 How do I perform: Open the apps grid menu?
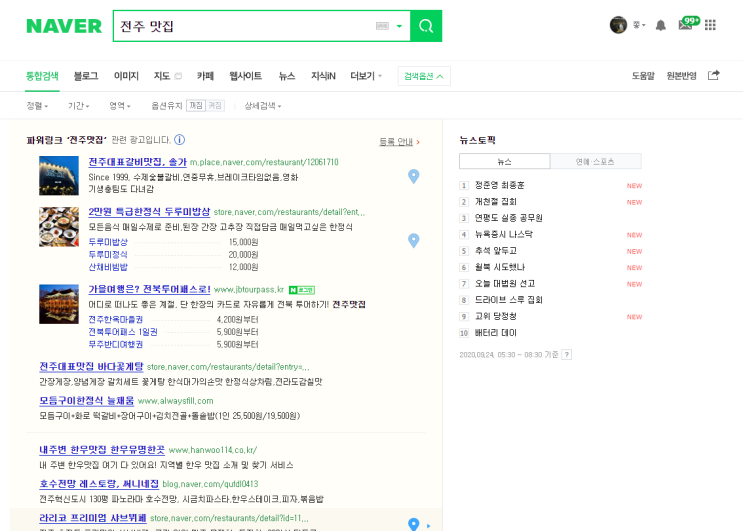(710, 25)
